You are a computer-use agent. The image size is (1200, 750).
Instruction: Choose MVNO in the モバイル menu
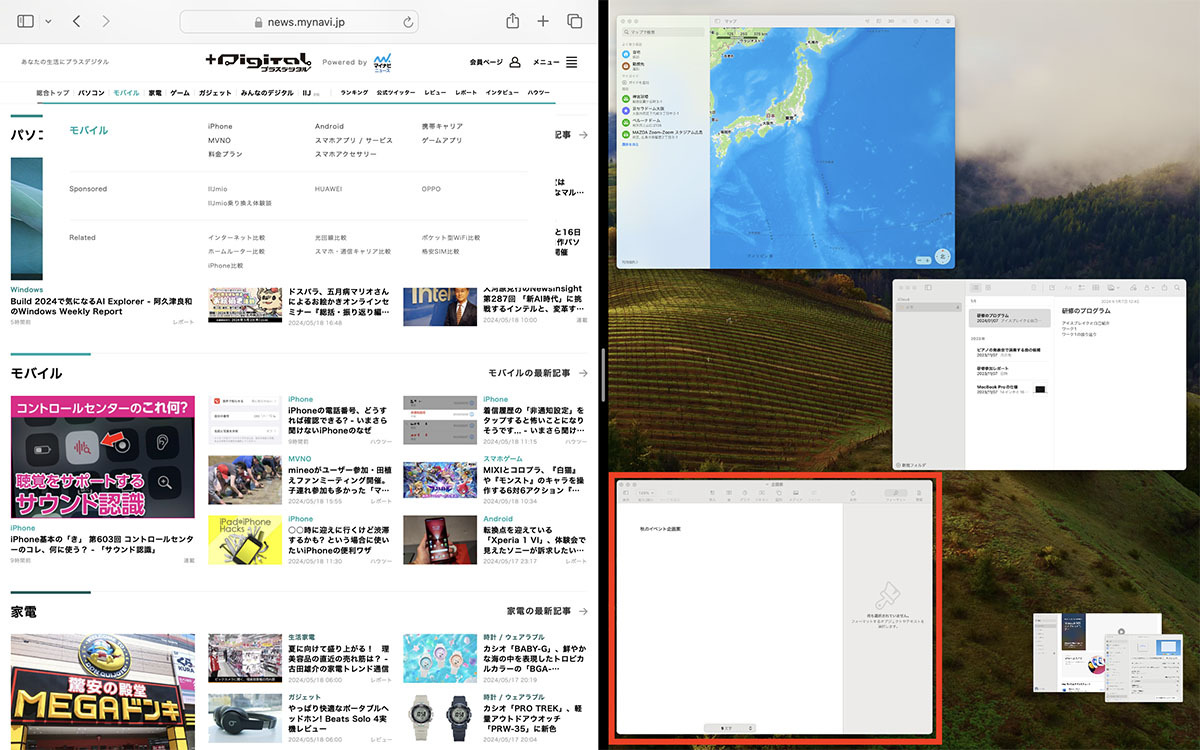(219, 141)
